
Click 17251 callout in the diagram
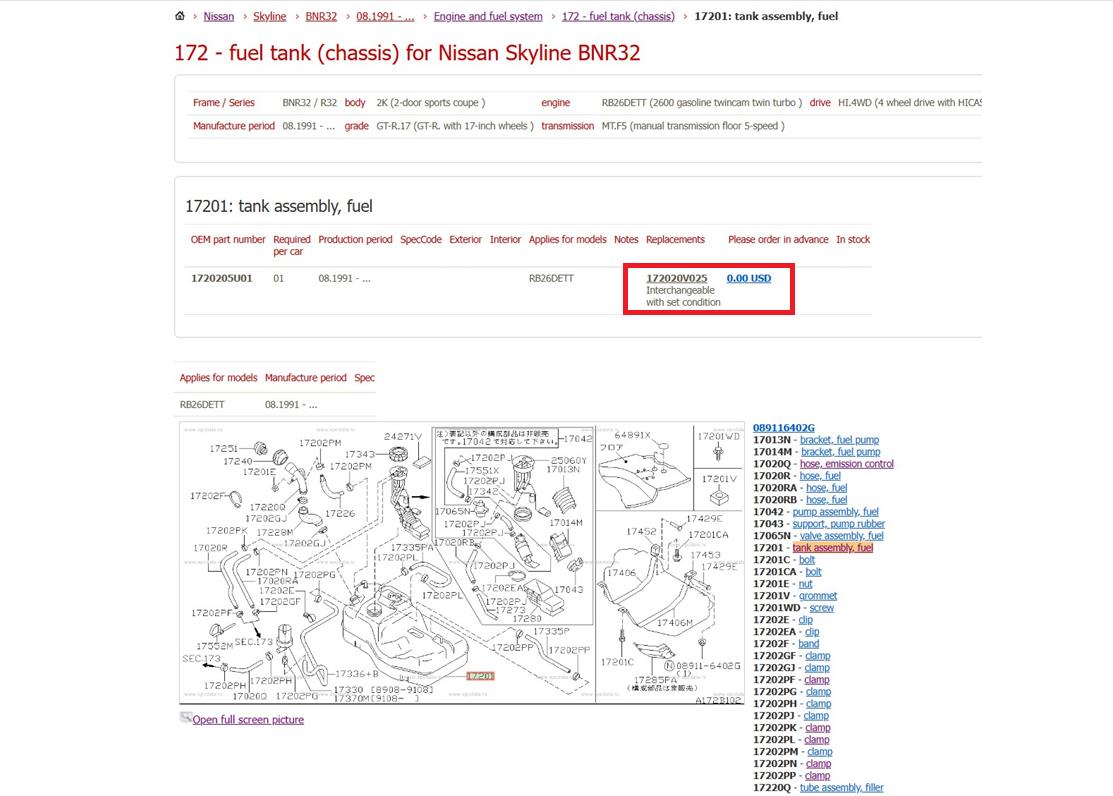[x=224, y=448]
